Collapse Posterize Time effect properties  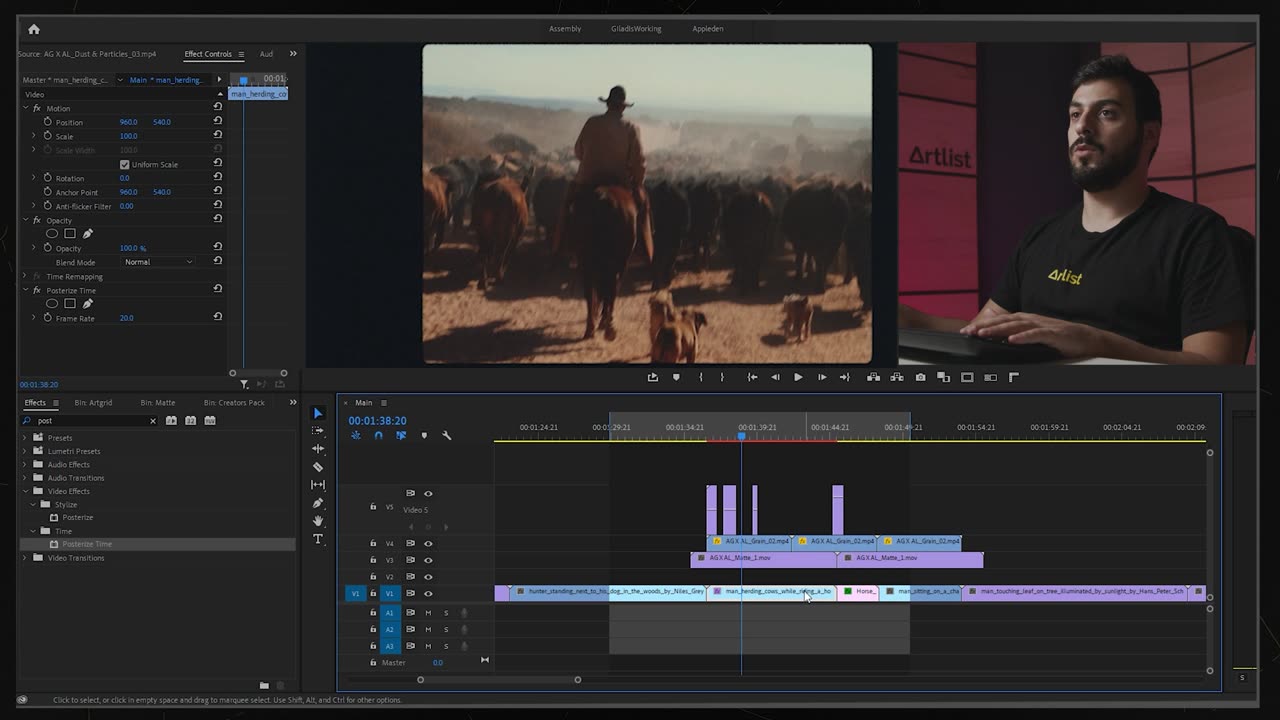26,290
